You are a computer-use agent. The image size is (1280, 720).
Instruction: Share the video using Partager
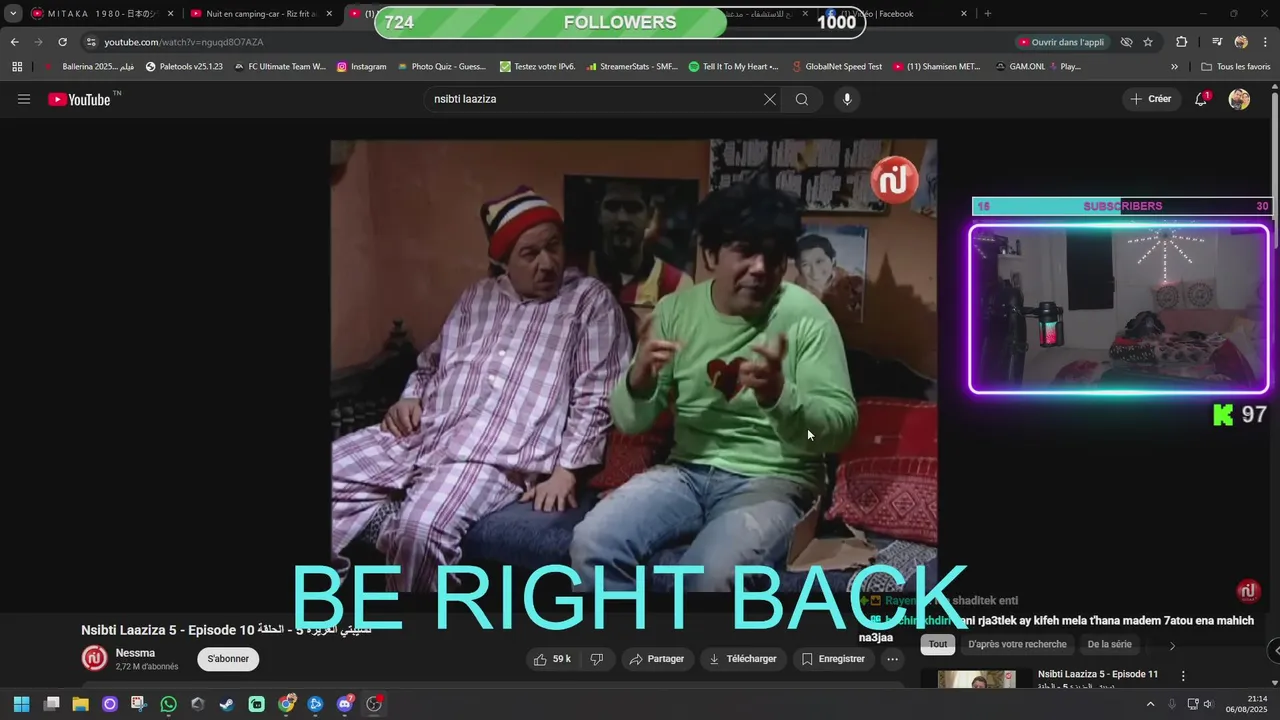click(x=657, y=659)
